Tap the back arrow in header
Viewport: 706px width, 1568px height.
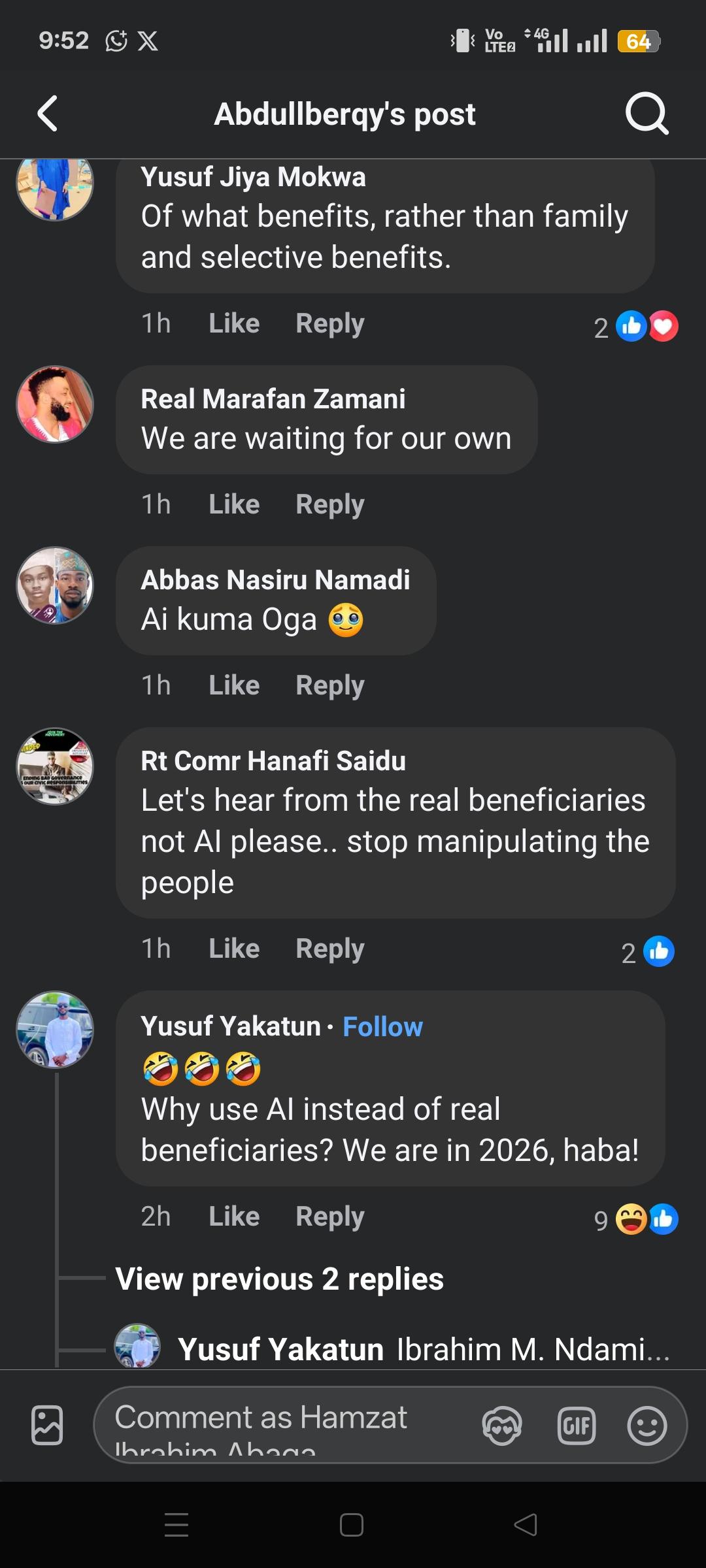(x=48, y=114)
